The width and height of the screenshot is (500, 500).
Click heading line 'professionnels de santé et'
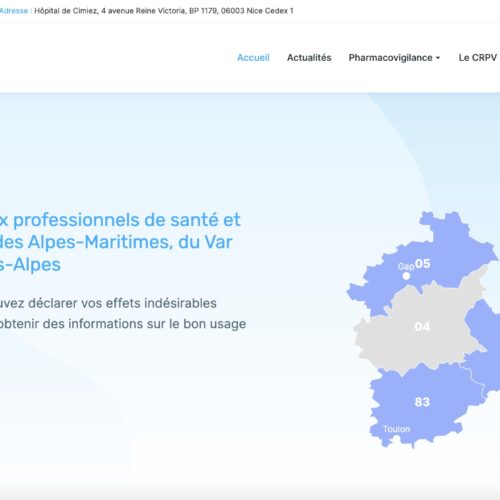click(x=127, y=220)
